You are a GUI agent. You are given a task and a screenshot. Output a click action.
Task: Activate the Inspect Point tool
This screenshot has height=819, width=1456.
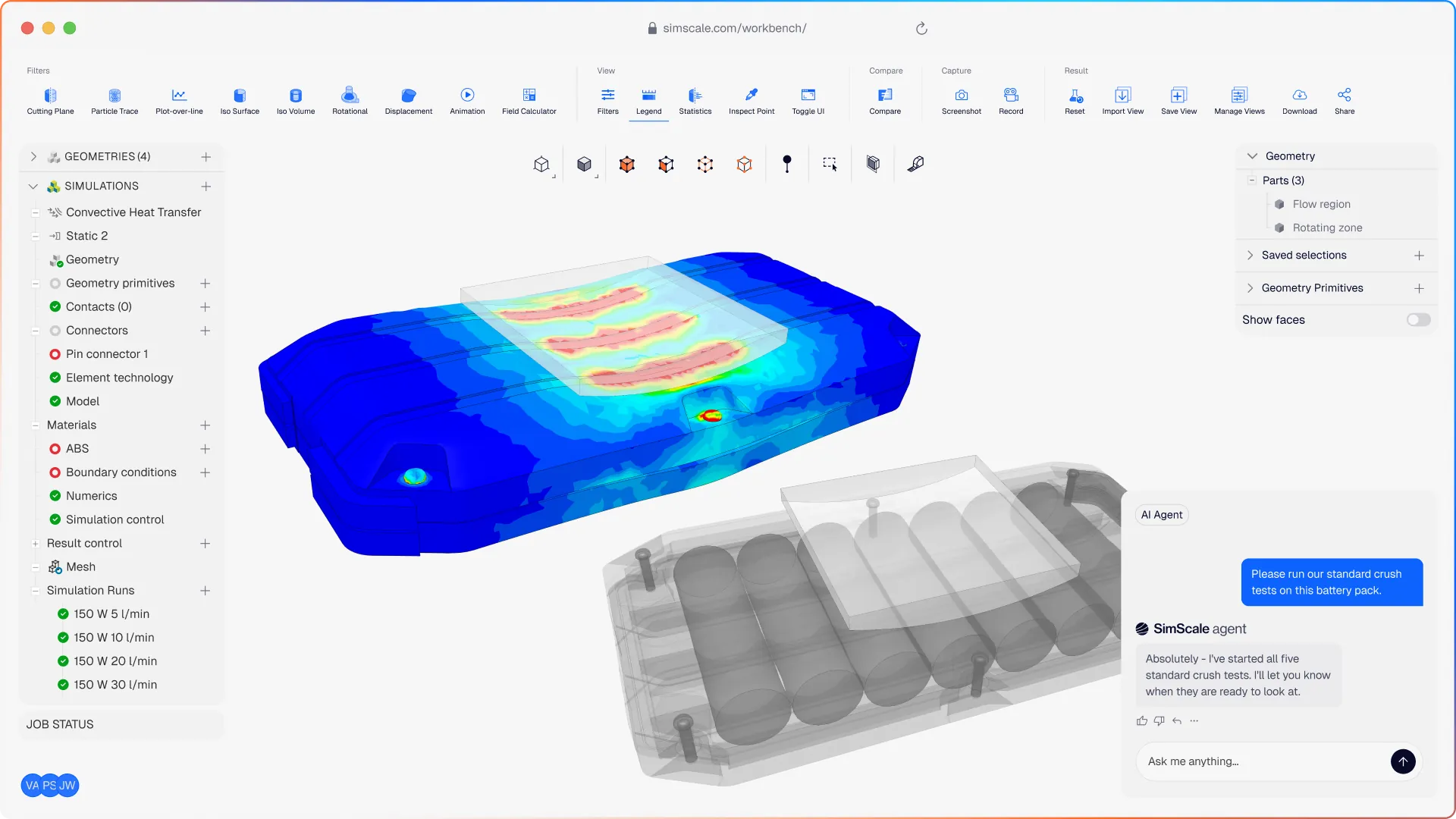pyautogui.click(x=752, y=101)
